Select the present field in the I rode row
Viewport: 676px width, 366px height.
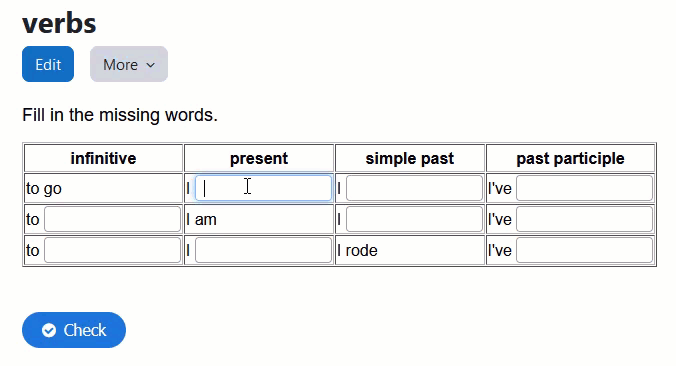click(263, 250)
